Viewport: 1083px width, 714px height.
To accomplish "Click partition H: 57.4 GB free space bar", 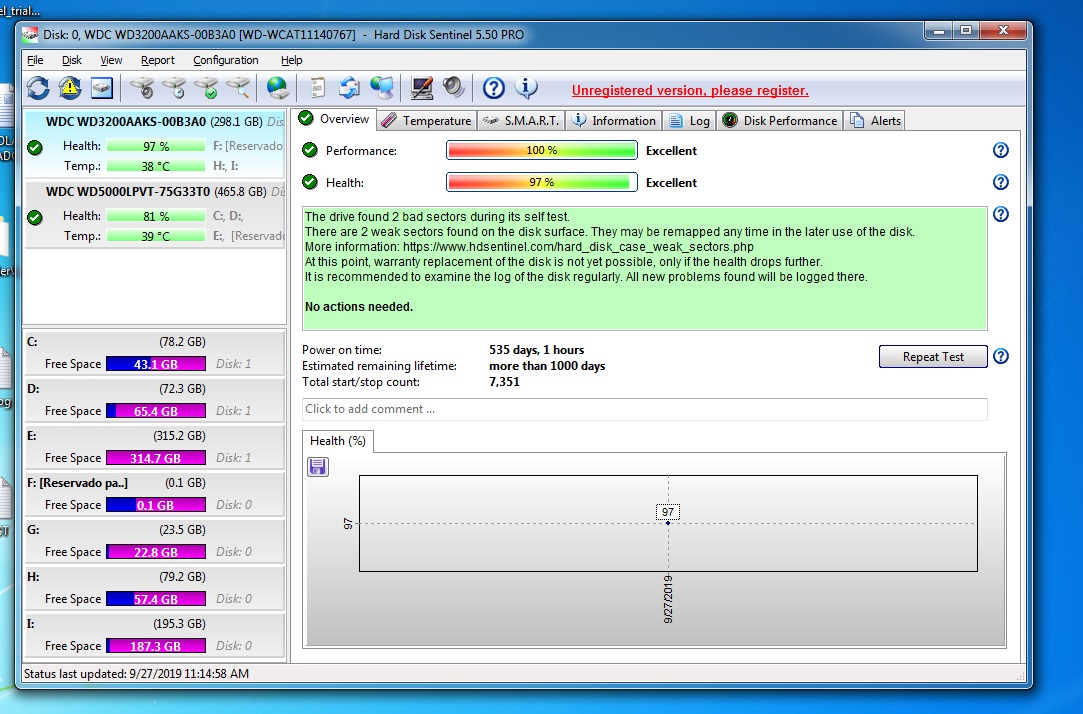I will [x=156, y=599].
